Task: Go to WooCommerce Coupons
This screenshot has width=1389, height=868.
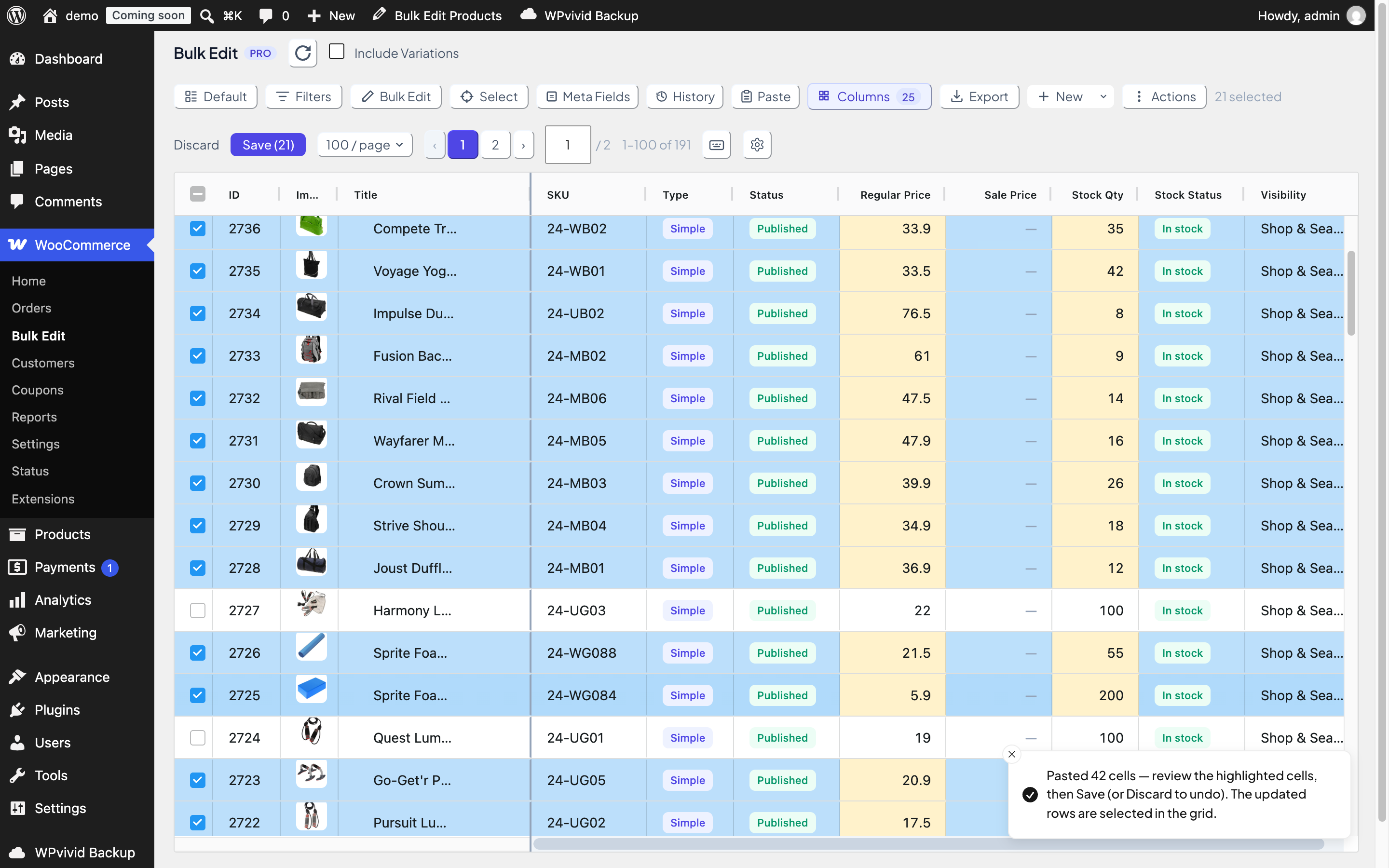Action: click(x=37, y=390)
